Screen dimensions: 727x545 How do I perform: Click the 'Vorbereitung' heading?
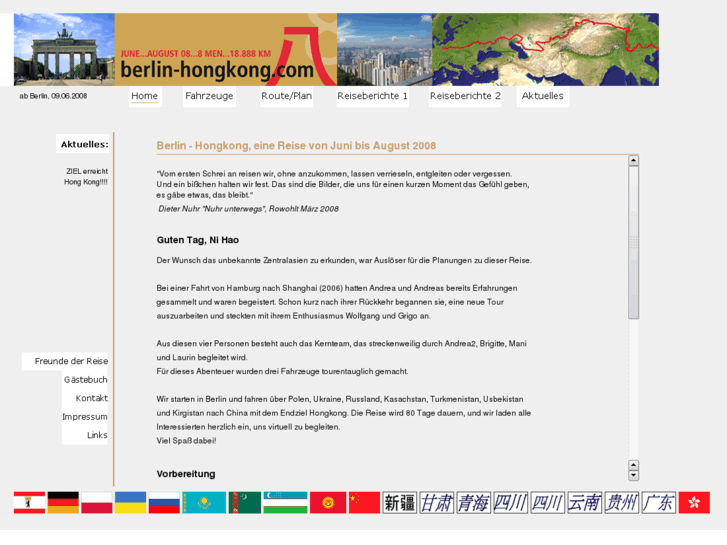pos(185,474)
